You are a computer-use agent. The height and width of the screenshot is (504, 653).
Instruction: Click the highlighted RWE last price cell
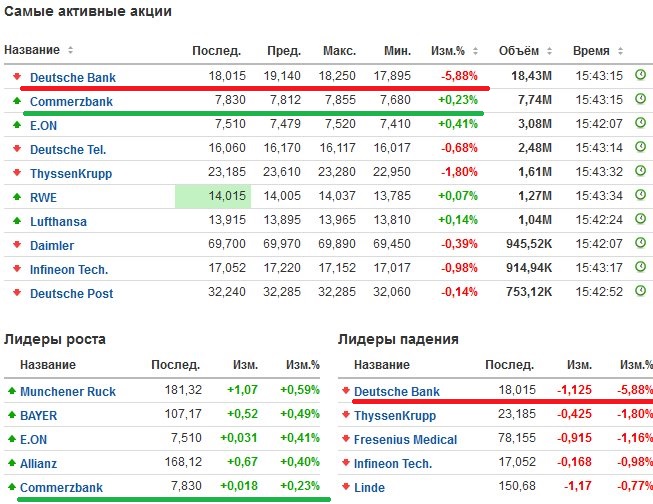212,197
